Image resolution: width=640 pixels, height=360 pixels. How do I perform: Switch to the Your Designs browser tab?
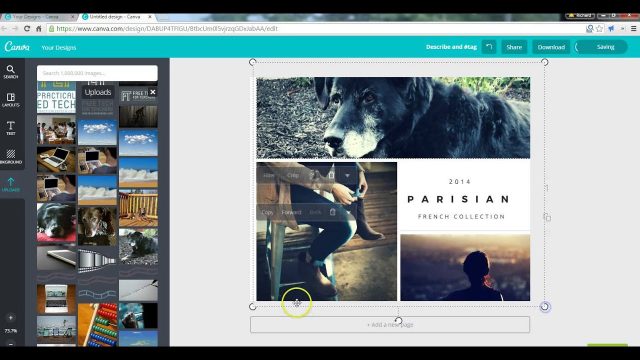[x=39, y=17]
